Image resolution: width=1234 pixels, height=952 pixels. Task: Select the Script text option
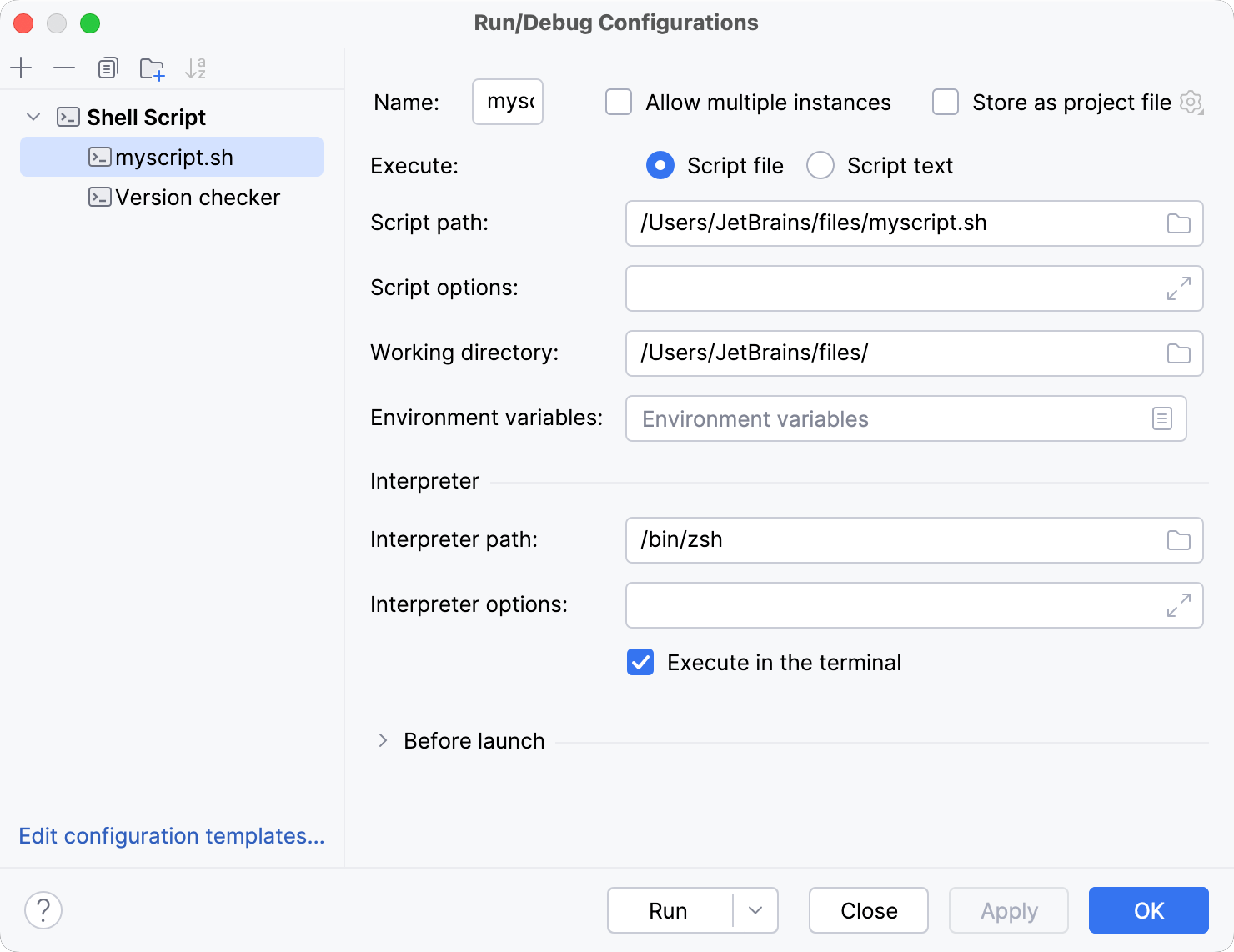pyautogui.click(x=820, y=165)
